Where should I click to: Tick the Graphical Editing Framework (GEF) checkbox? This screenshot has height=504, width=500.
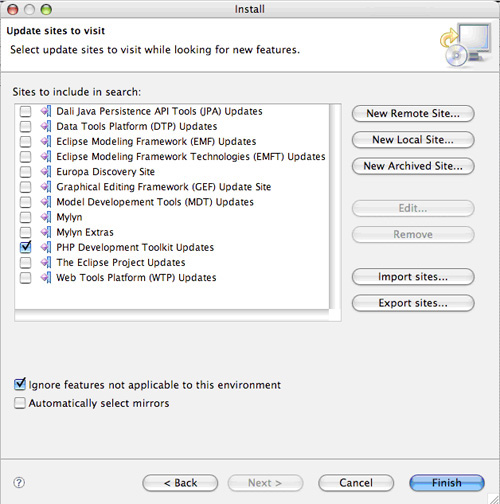click(25, 187)
